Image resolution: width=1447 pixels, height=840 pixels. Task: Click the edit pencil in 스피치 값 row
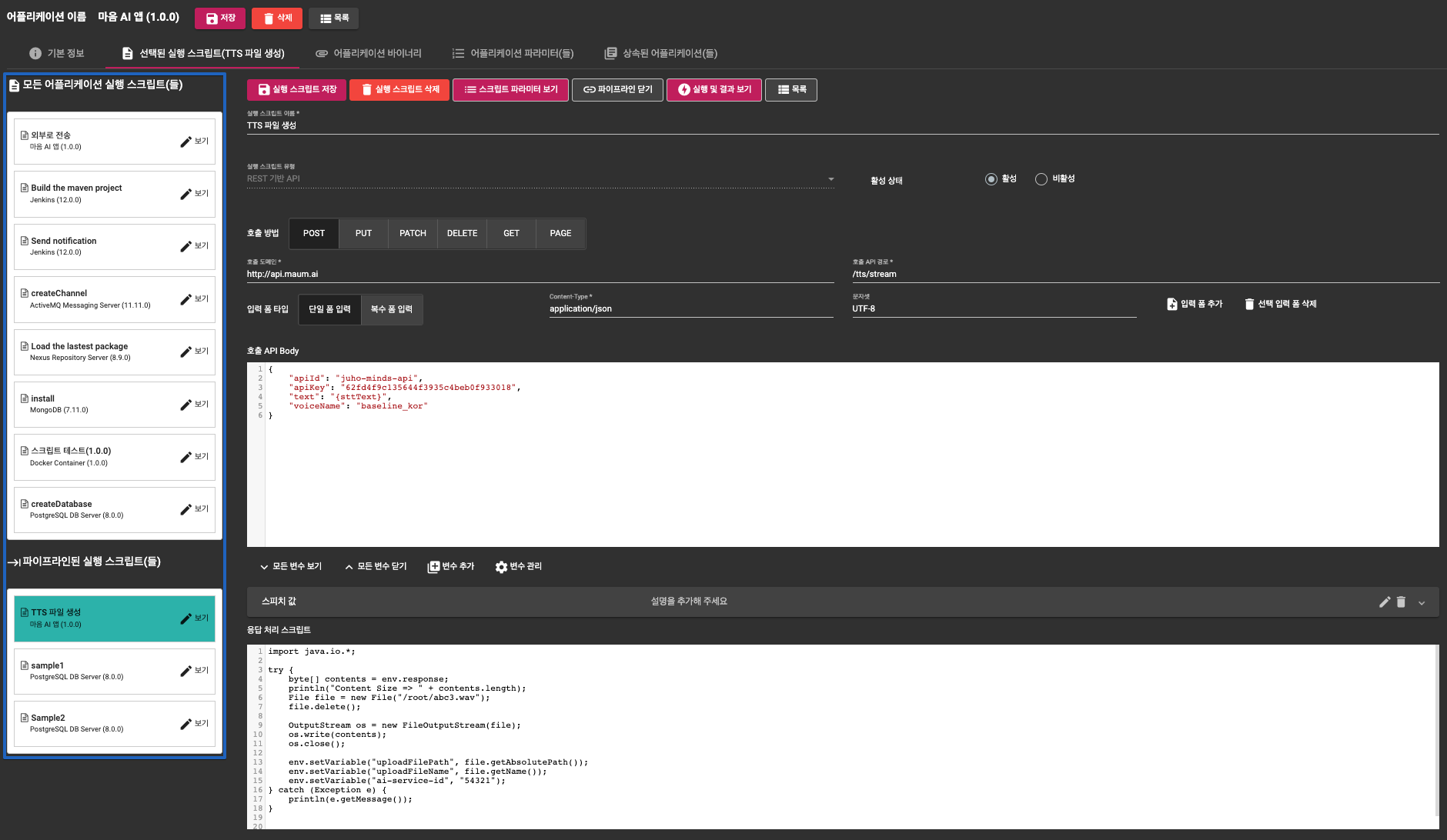1385,602
